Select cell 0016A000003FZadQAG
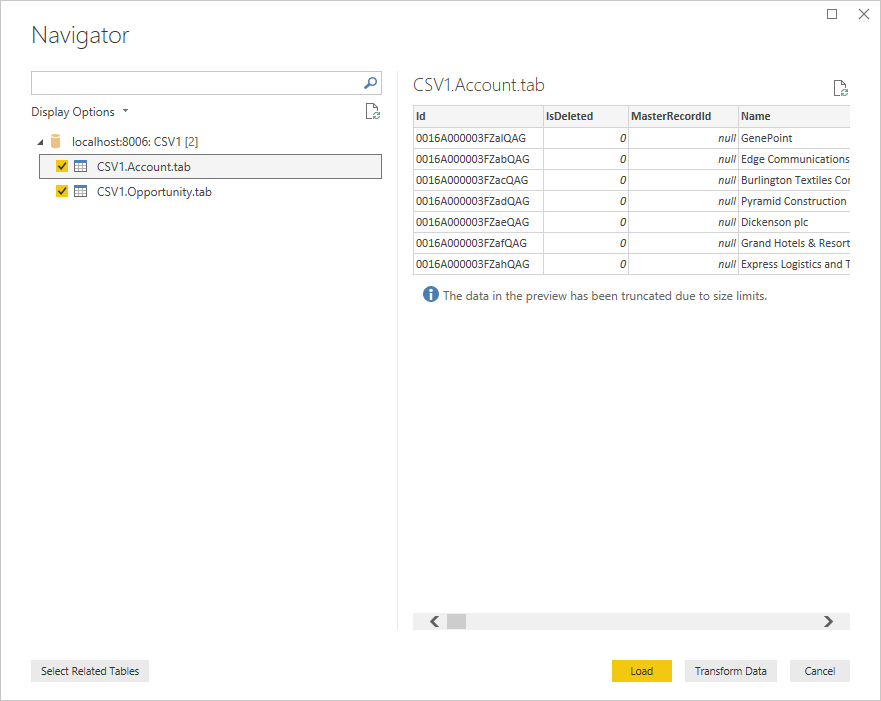This screenshot has width=881, height=701. coord(478,201)
